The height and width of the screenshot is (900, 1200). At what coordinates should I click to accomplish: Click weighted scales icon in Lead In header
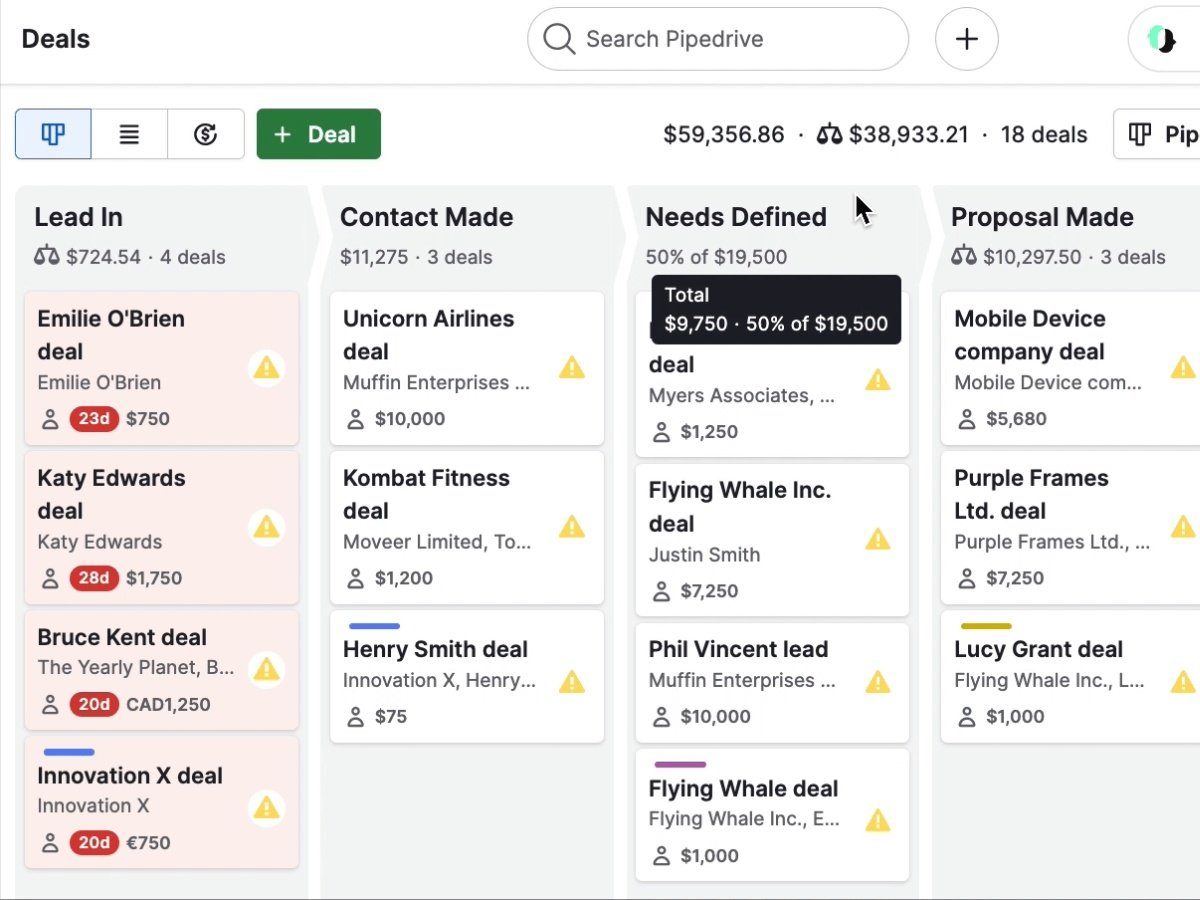coord(47,257)
